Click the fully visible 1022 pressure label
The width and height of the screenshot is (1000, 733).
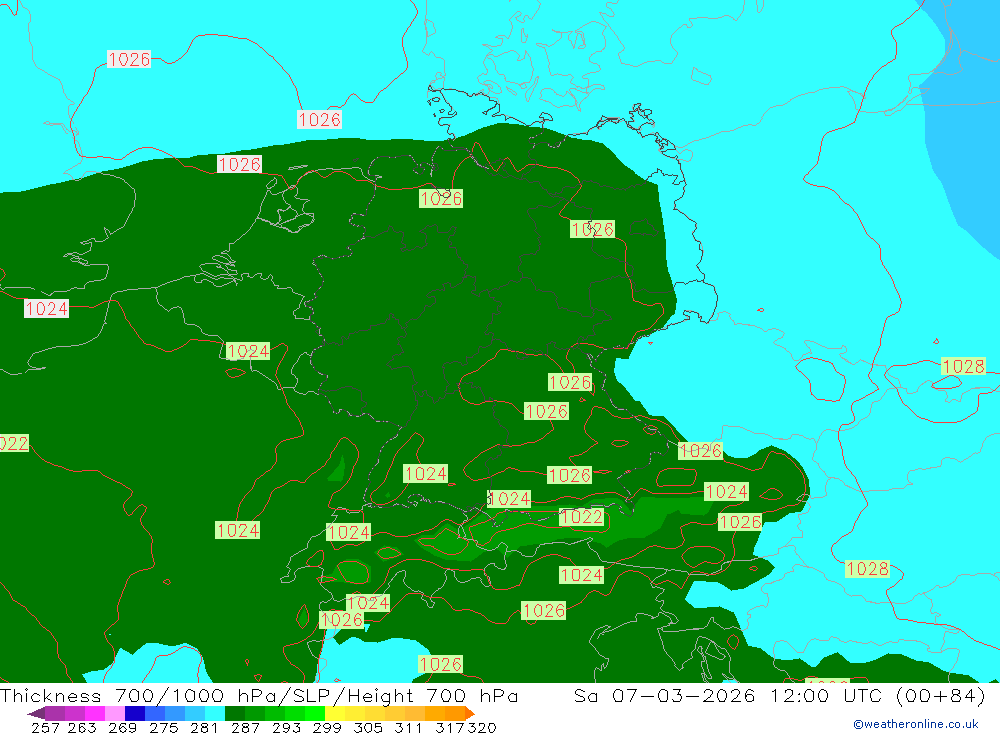click(x=581, y=517)
